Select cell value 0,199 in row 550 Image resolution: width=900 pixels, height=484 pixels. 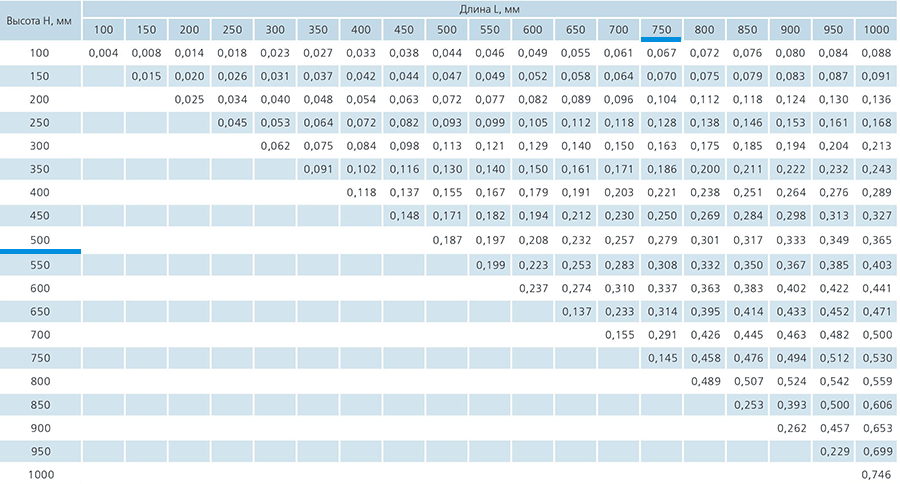click(490, 265)
